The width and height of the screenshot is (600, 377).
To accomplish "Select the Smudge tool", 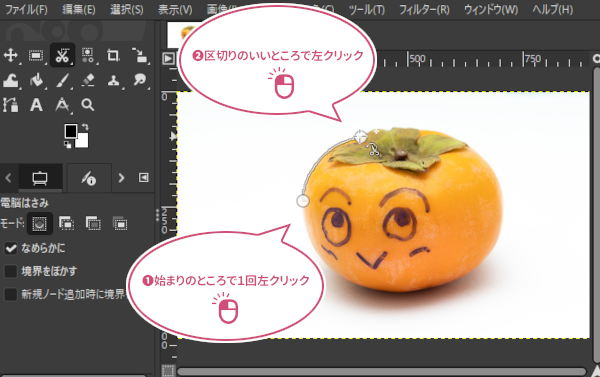I will [139, 81].
